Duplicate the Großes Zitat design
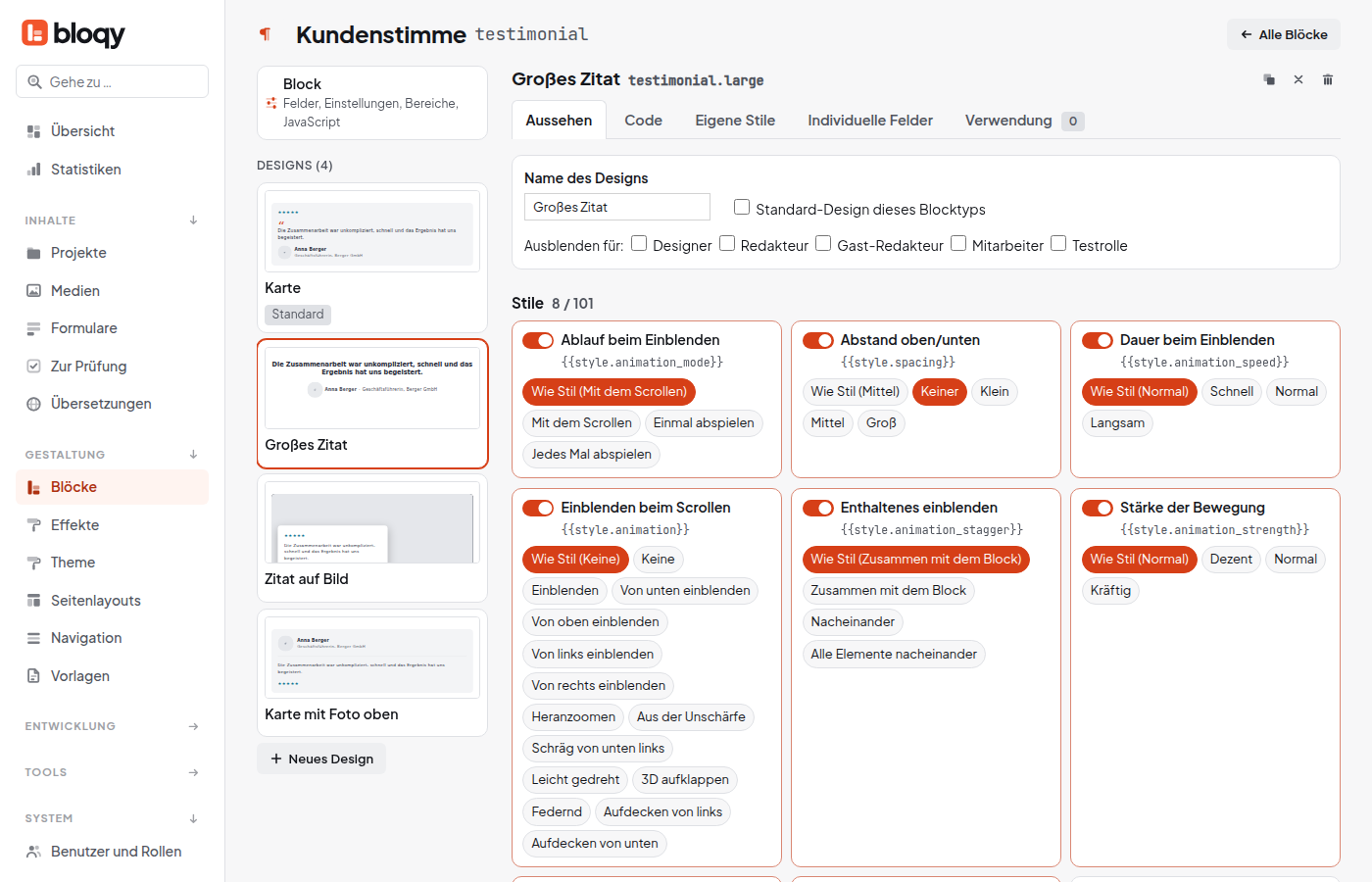 point(1269,79)
